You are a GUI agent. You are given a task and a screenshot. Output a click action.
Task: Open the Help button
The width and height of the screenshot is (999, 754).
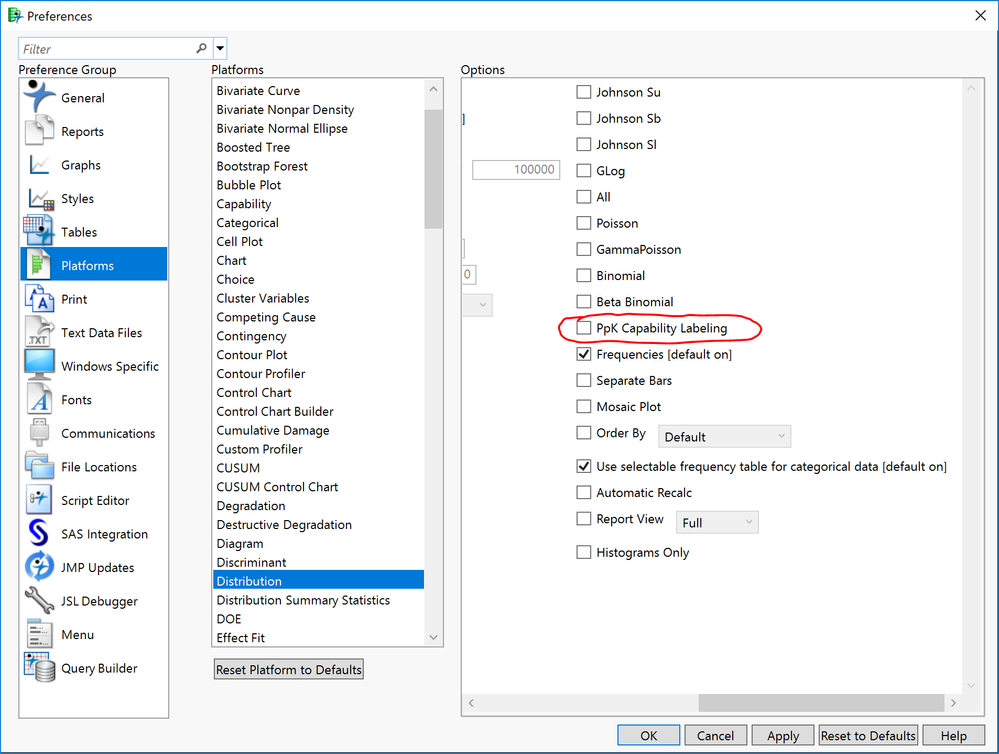pos(953,736)
